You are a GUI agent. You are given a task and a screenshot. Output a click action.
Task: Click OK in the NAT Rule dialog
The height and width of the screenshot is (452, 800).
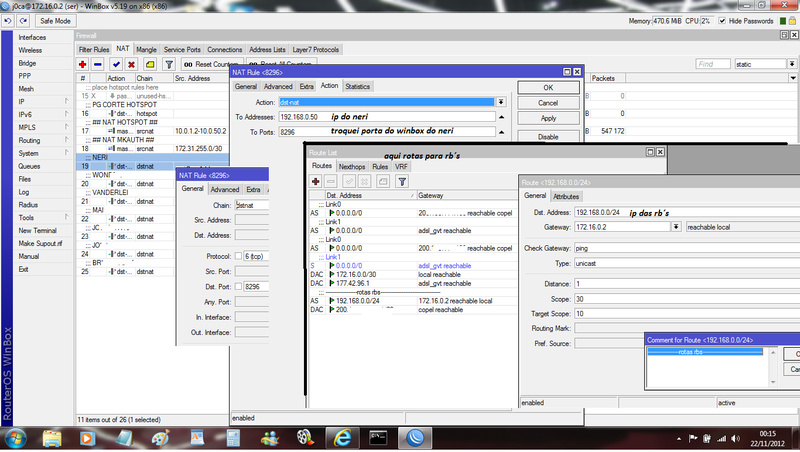coord(548,88)
